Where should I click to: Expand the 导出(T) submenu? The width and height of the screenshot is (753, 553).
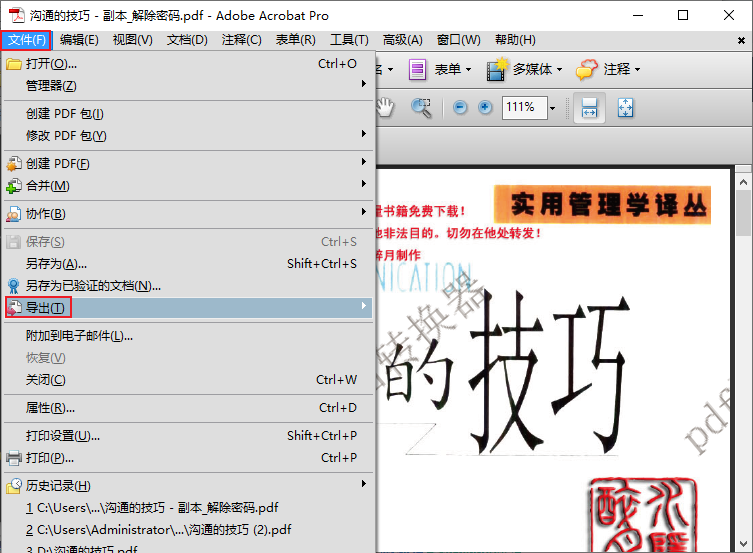[x=188, y=308]
